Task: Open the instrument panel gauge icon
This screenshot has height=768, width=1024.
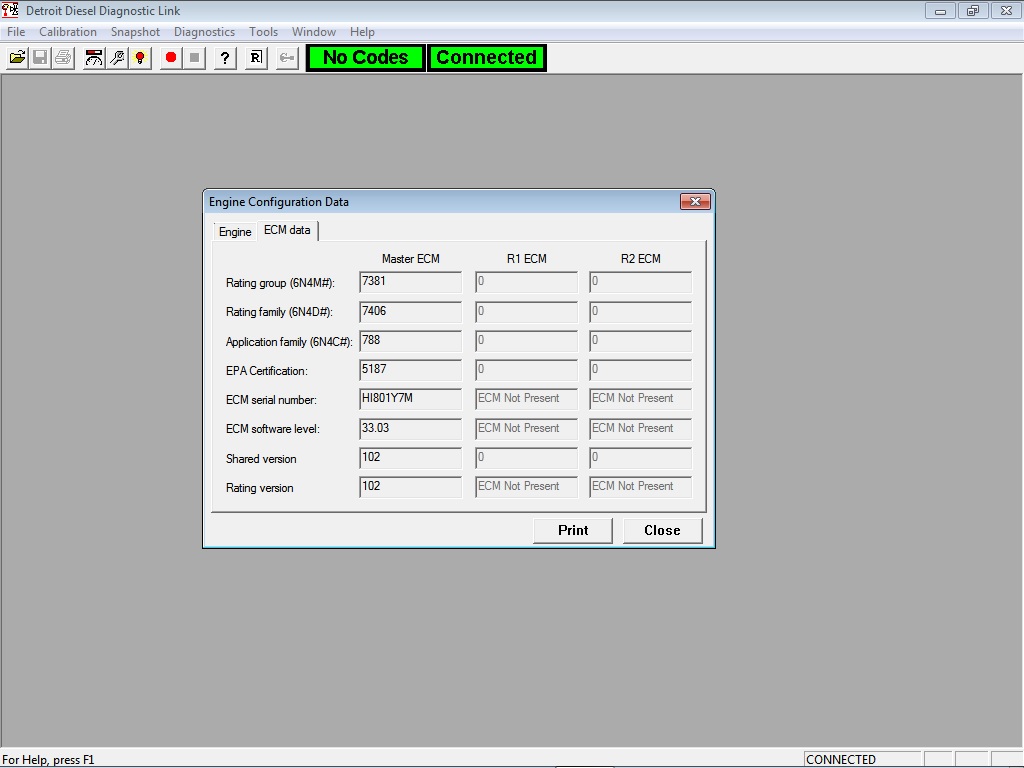Action: [92, 57]
